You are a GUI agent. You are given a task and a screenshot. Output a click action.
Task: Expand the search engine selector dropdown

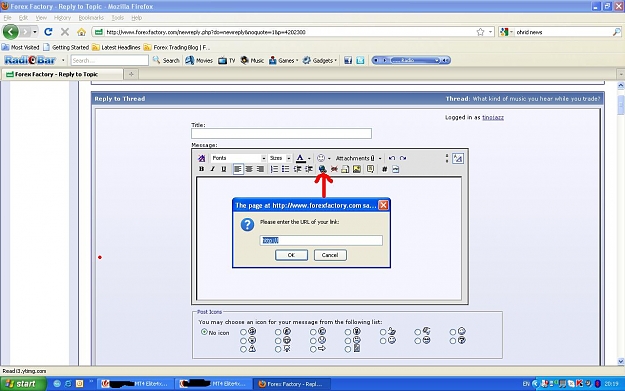[511, 32]
